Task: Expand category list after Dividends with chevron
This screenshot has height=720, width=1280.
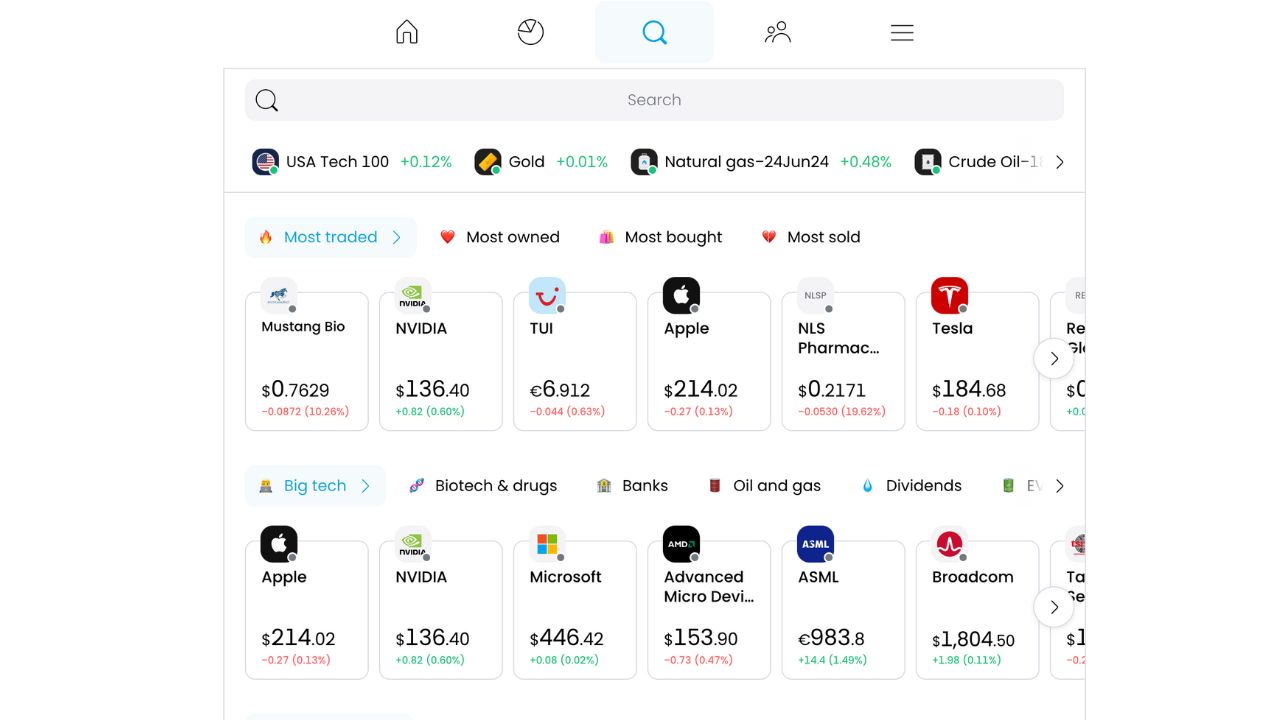Action: pyautogui.click(x=1060, y=486)
